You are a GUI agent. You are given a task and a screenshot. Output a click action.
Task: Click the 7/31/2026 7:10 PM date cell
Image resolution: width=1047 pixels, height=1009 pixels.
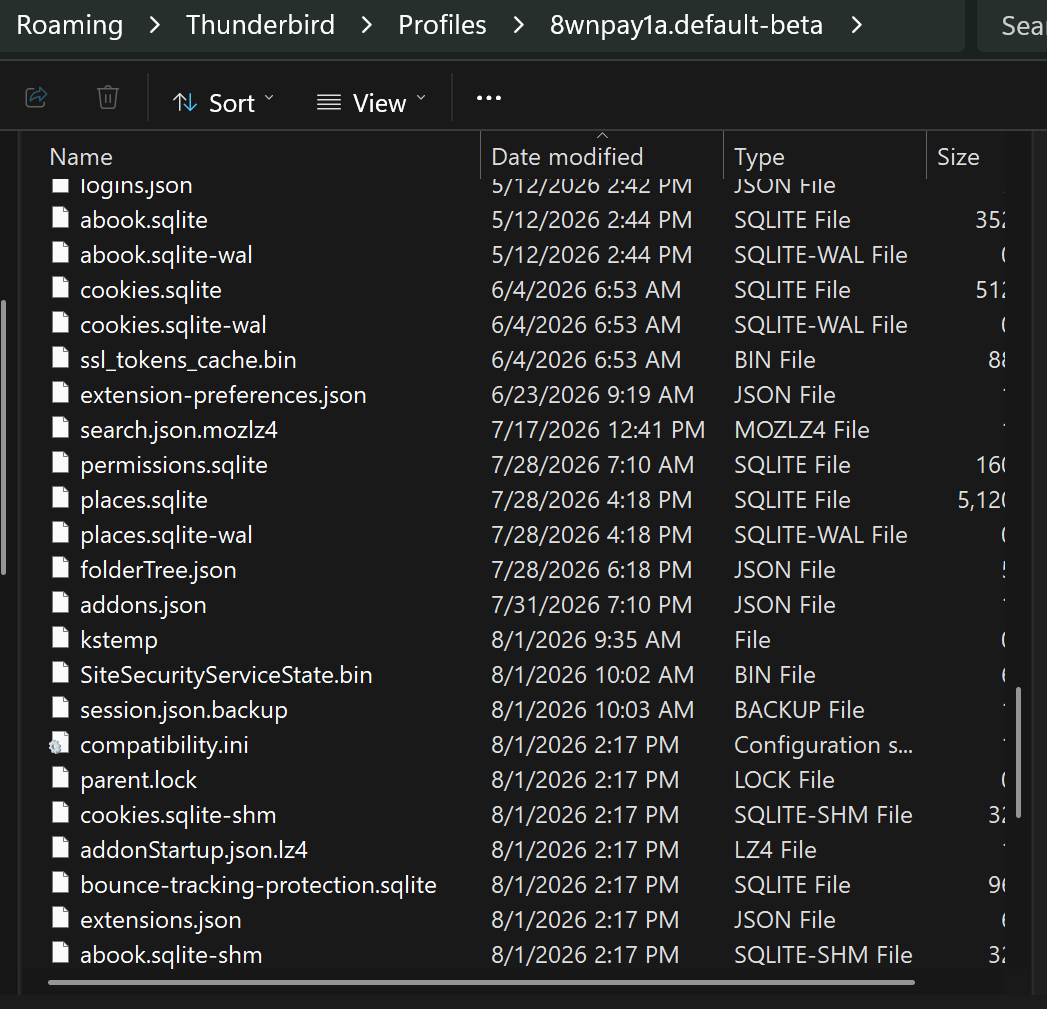592,605
